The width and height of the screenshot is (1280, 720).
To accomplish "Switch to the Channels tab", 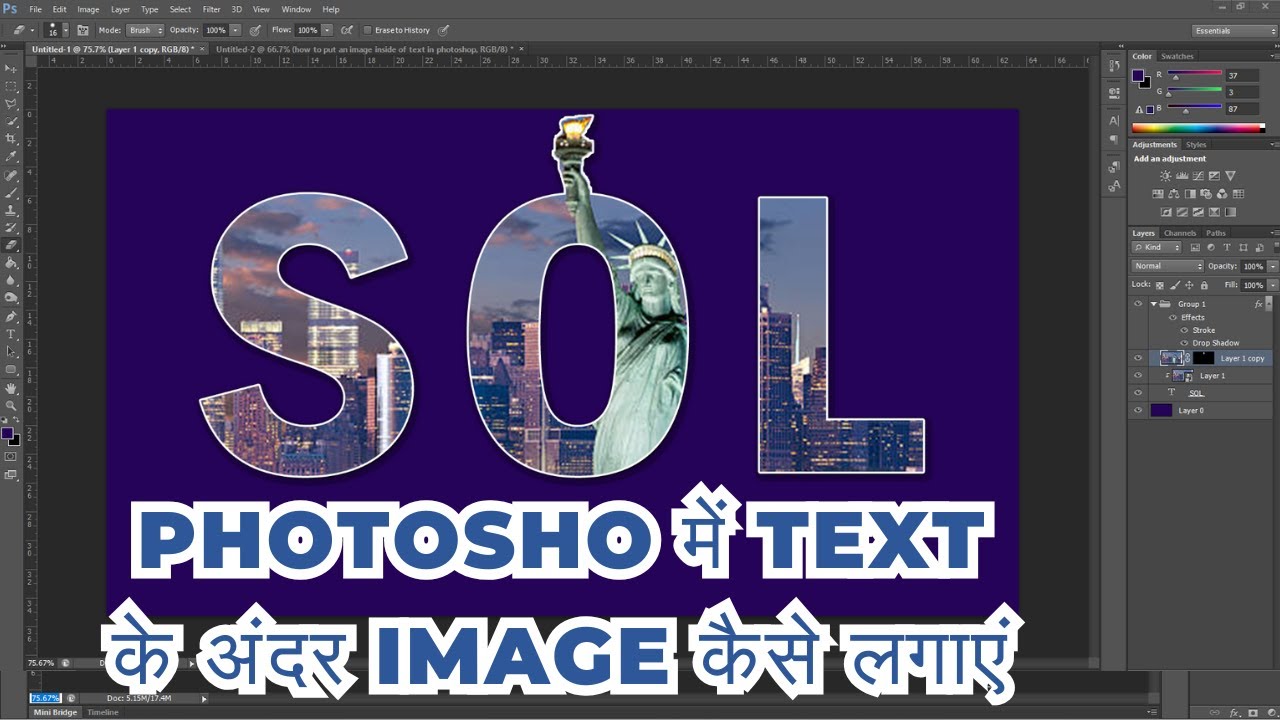I will 1179,233.
